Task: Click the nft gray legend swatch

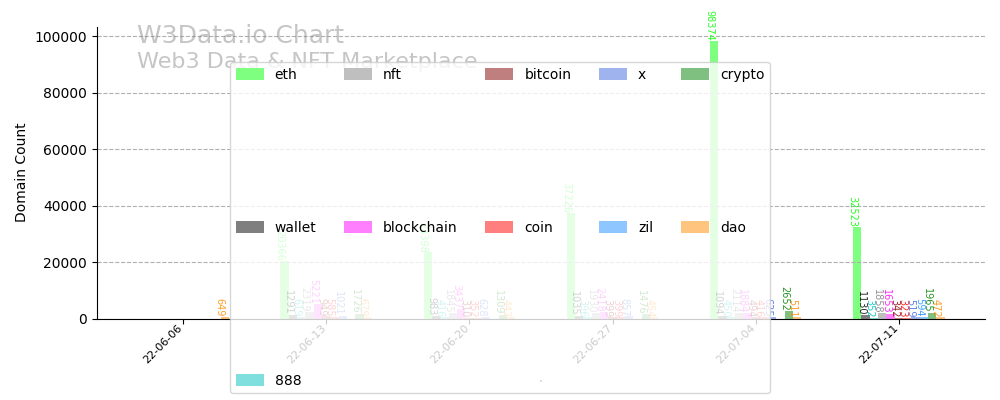Action: tap(357, 74)
